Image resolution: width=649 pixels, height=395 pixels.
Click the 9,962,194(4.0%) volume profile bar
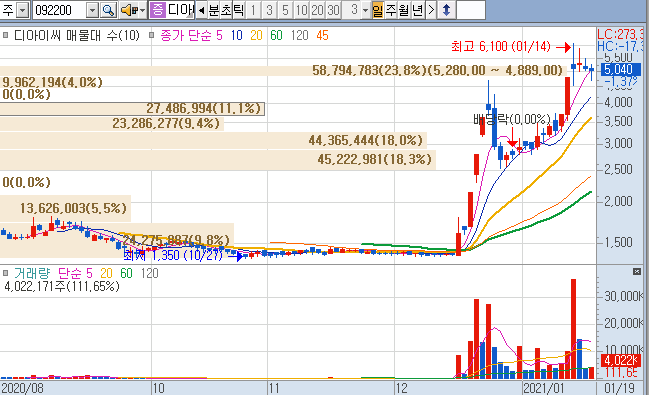click(x=52, y=82)
